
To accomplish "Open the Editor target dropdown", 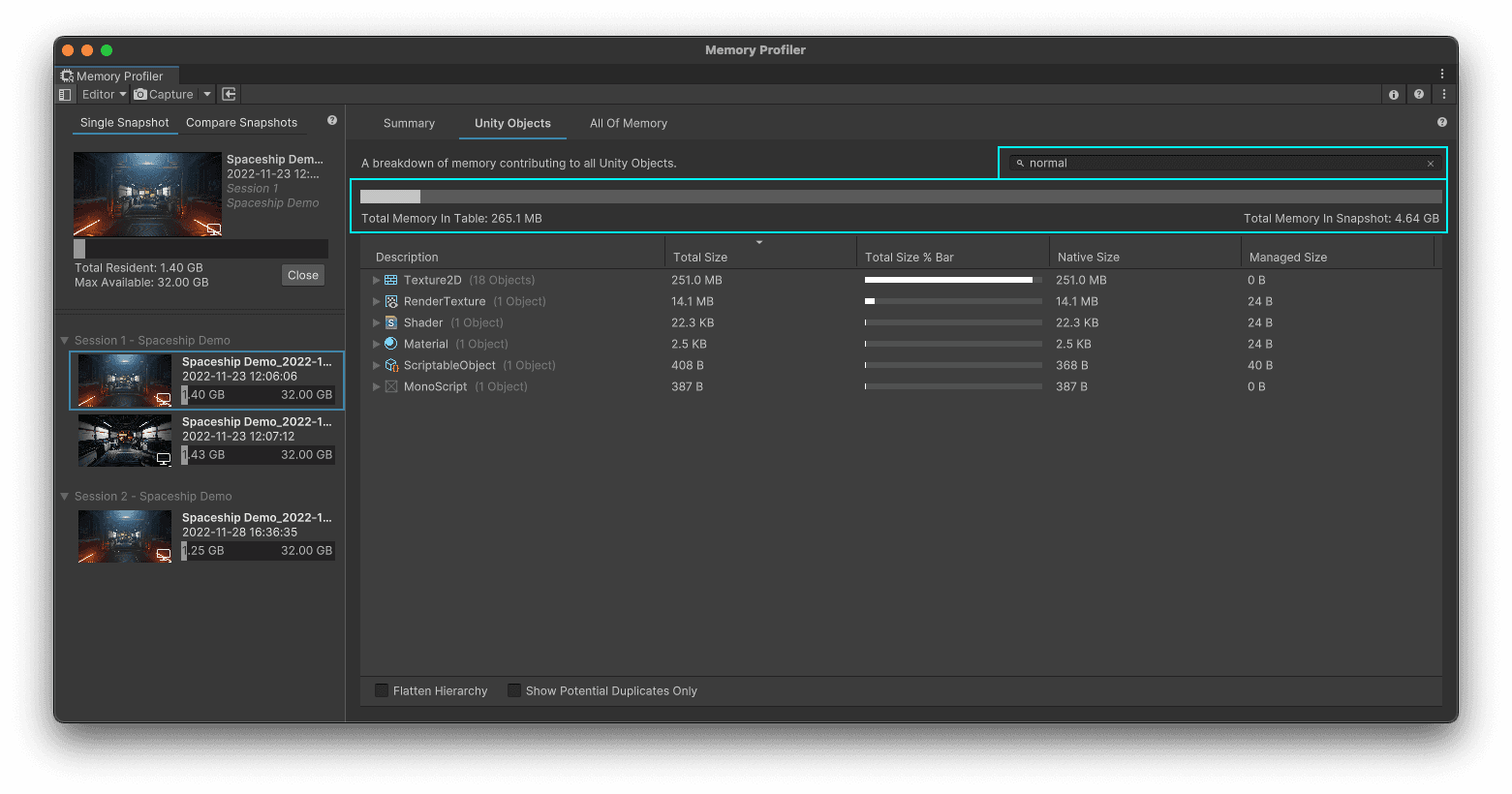I will point(104,94).
